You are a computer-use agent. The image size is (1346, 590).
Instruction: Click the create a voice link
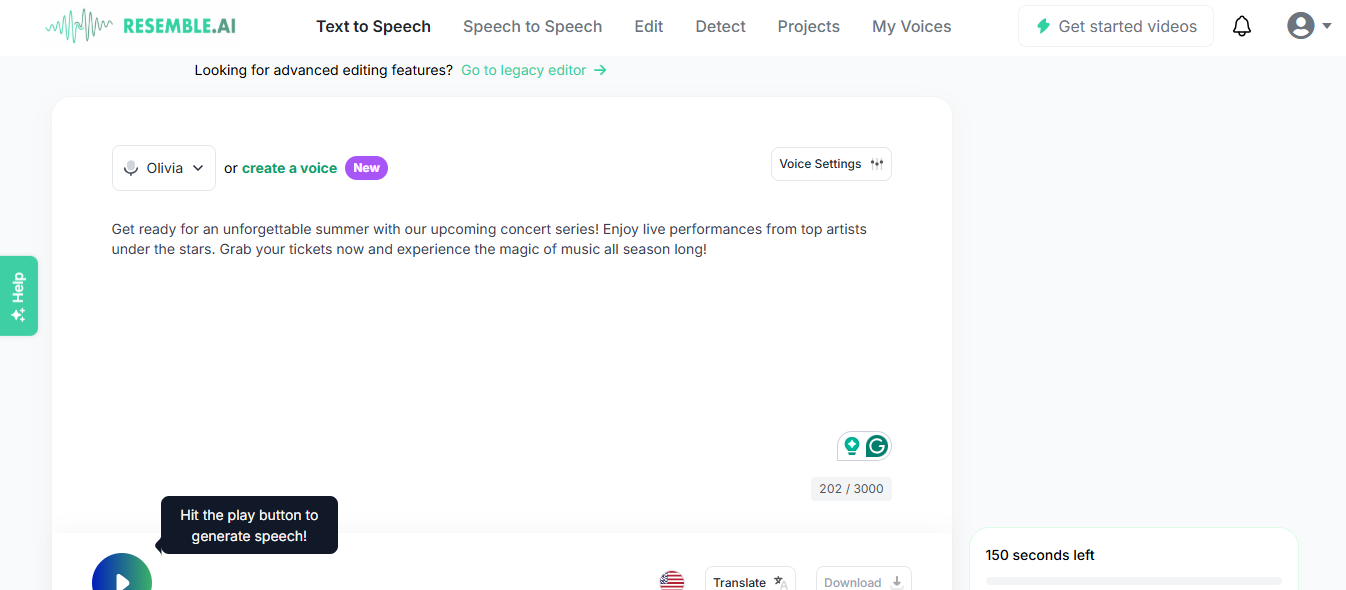pos(289,168)
